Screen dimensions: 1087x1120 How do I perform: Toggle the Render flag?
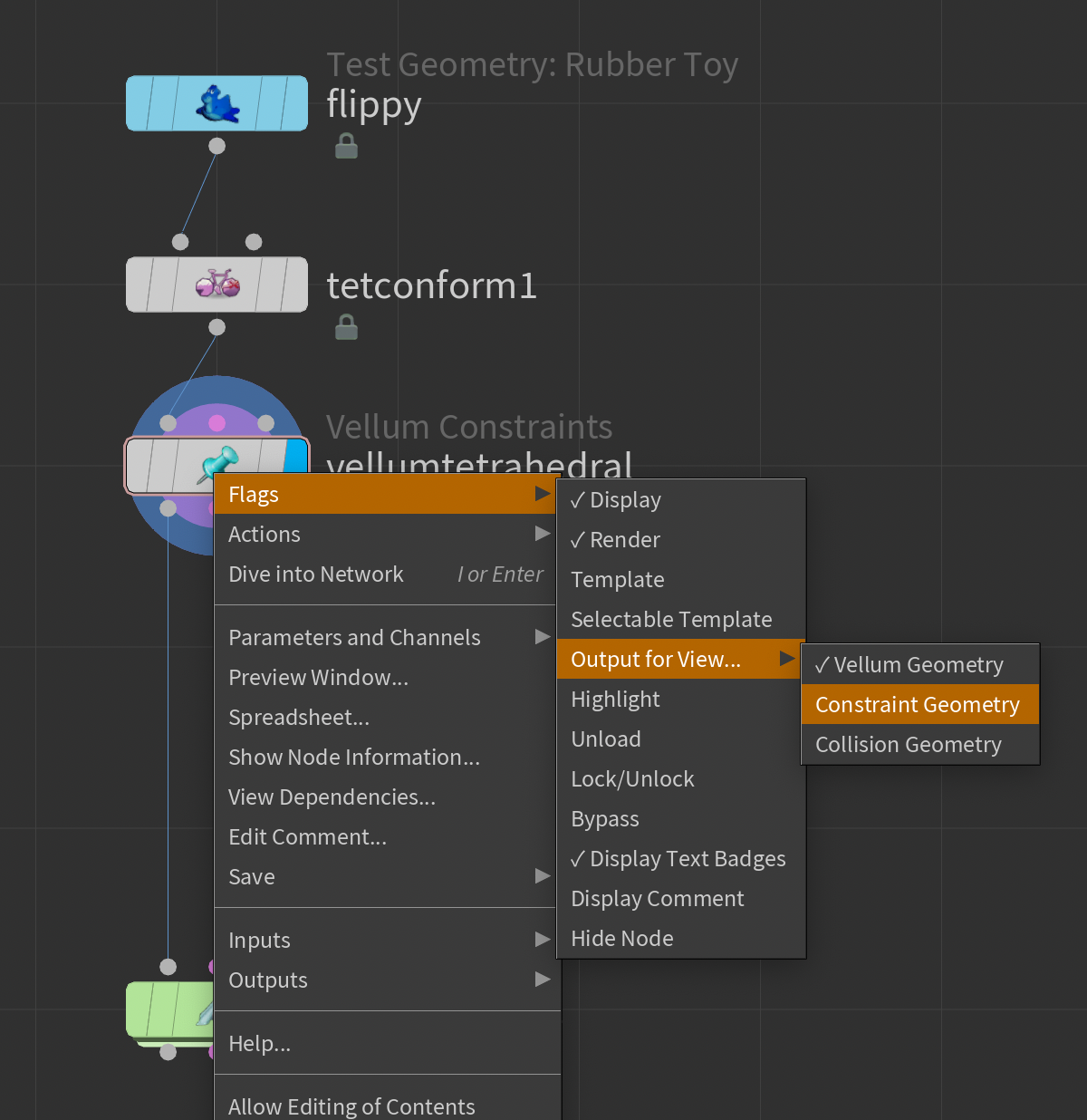pyautogui.click(x=681, y=540)
